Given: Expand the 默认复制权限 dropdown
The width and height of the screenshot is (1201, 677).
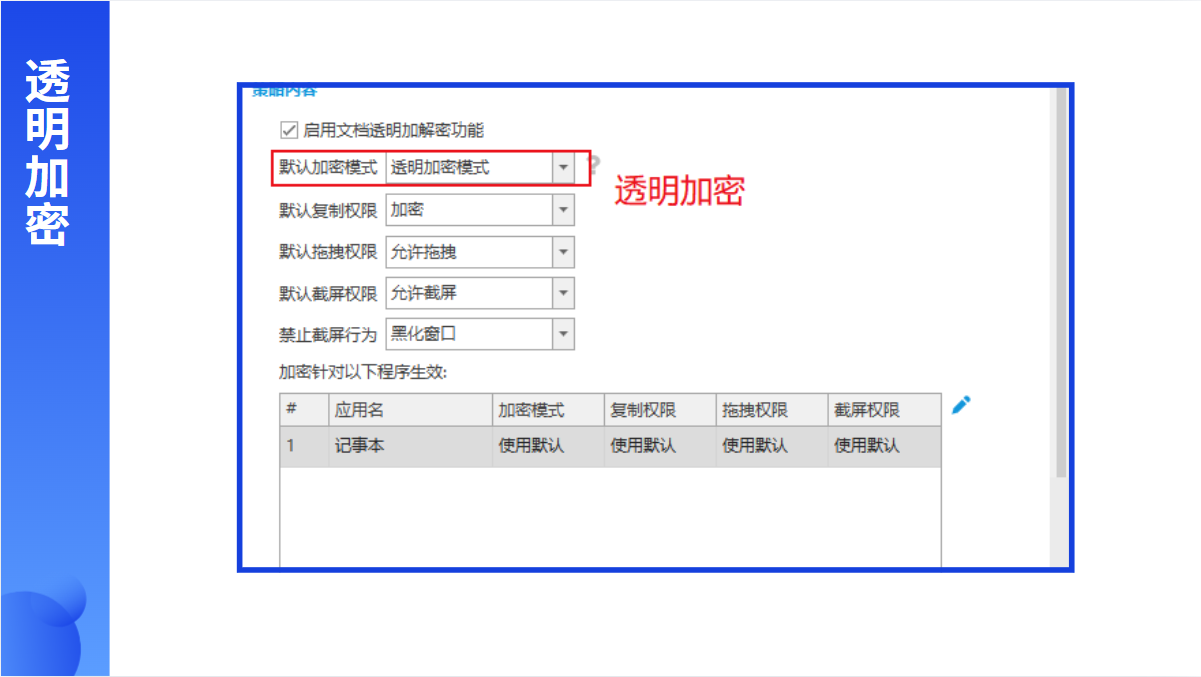Looking at the screenshot, I should (x=564, y=210).
